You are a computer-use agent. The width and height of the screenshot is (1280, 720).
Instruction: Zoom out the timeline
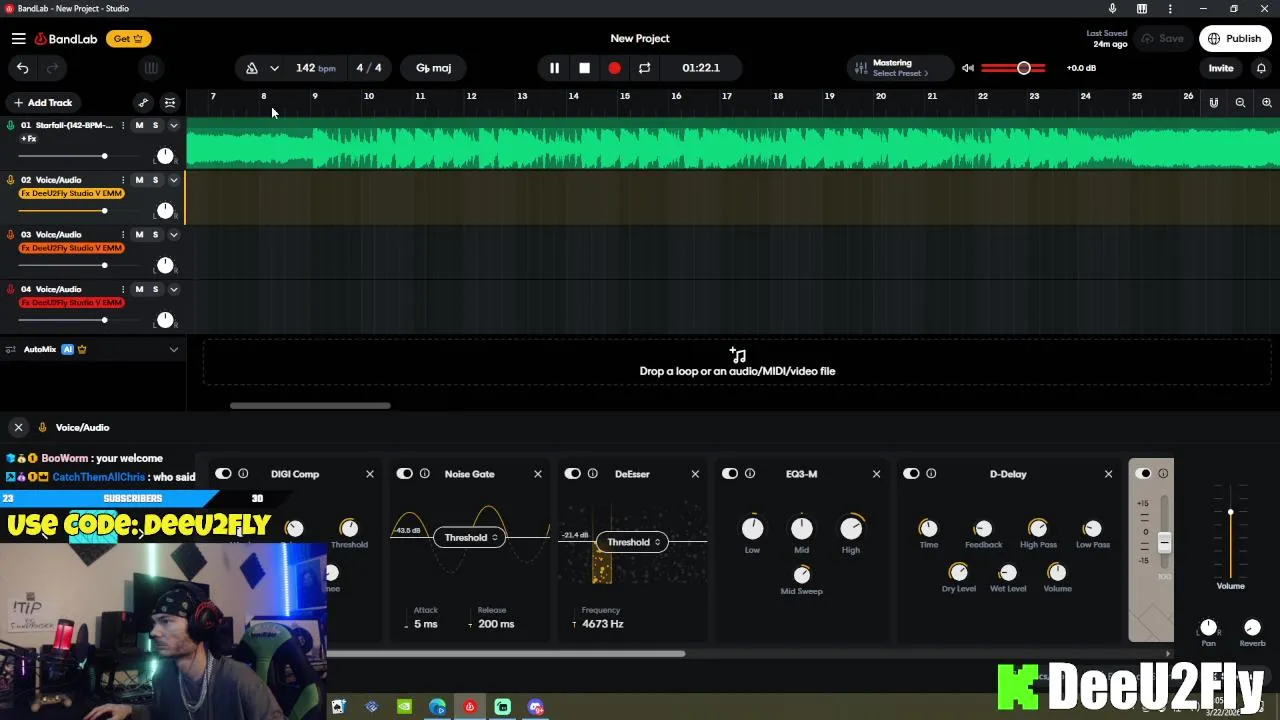(x=1240, y=102)
